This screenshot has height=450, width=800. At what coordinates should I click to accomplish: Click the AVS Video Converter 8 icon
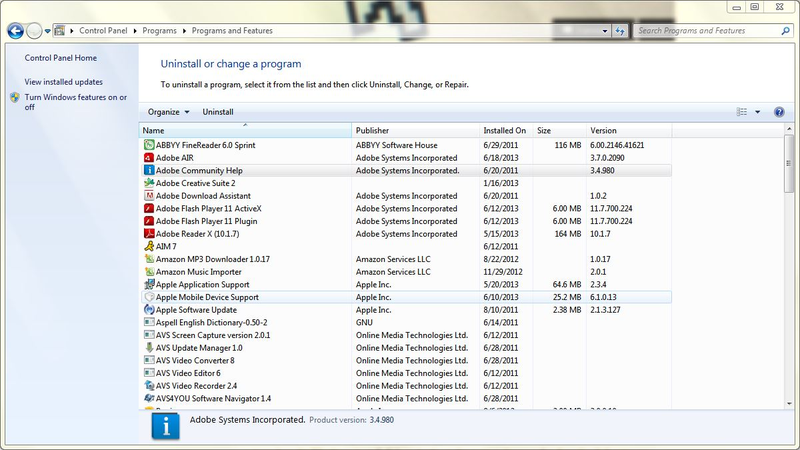pos(149,360)
